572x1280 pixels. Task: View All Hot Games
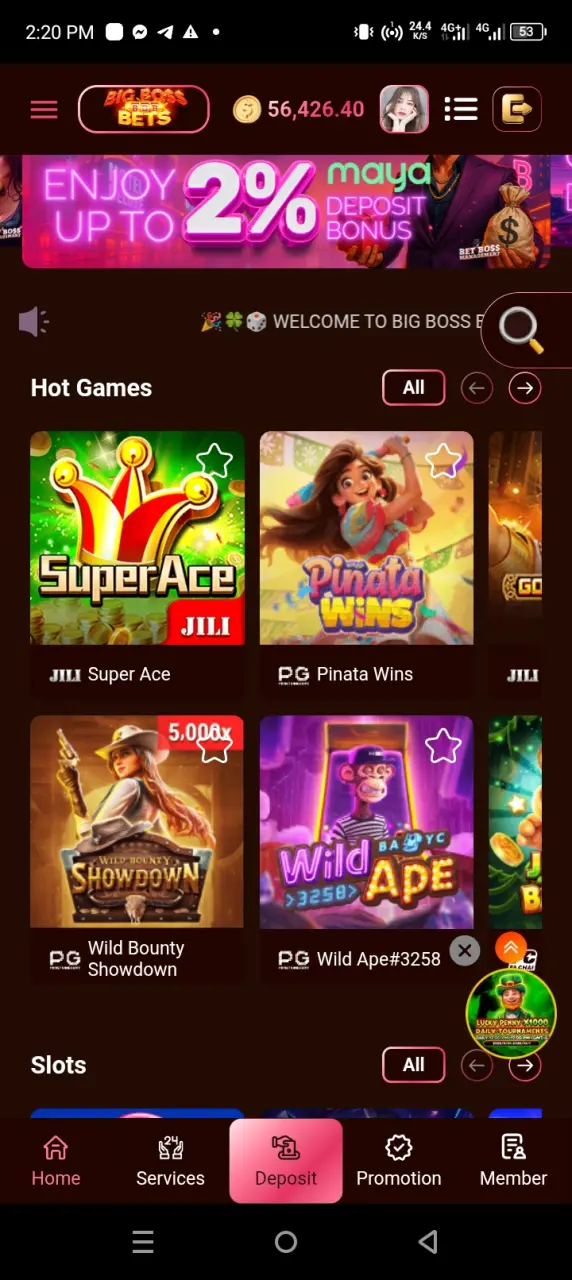pyautogui.click(x=414, y=388)
